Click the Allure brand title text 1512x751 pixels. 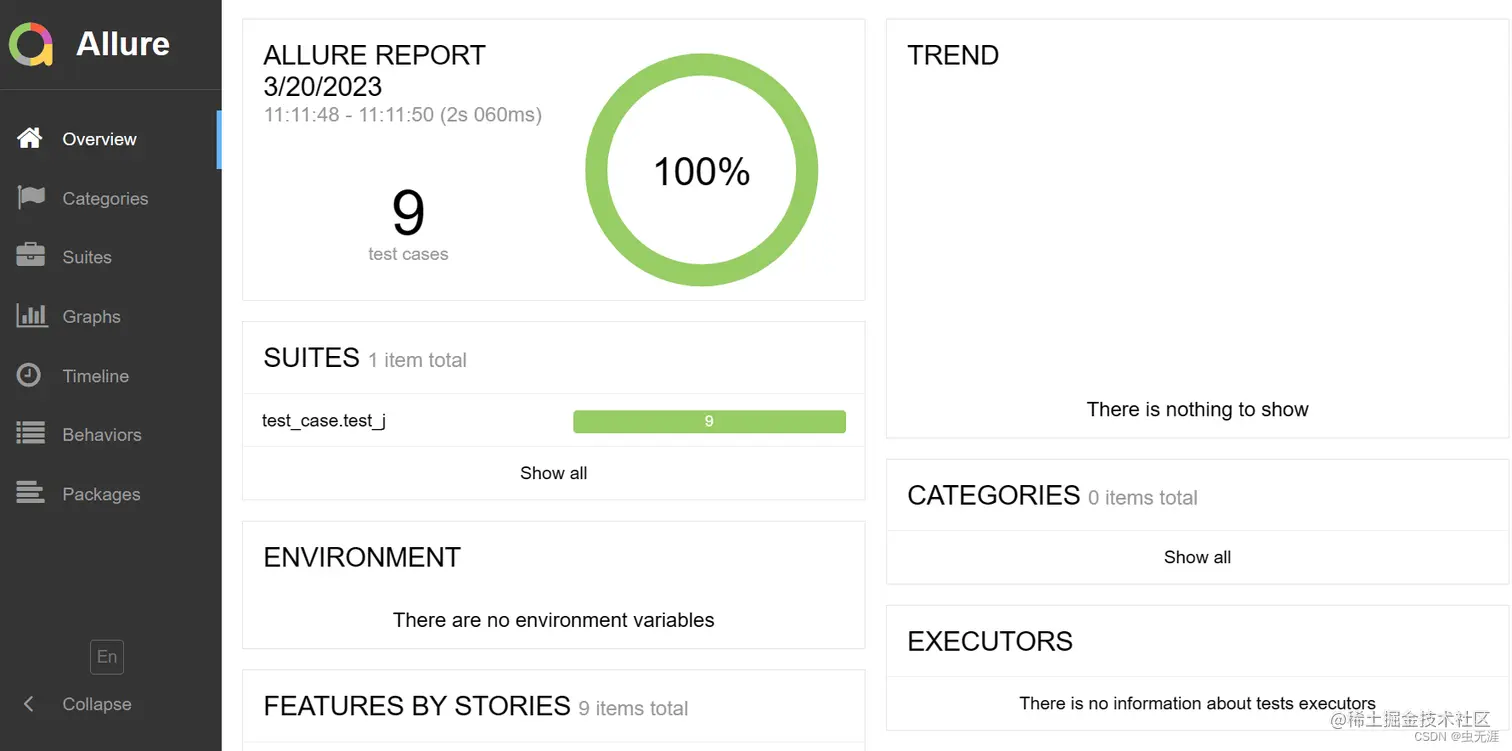[123, 44]
